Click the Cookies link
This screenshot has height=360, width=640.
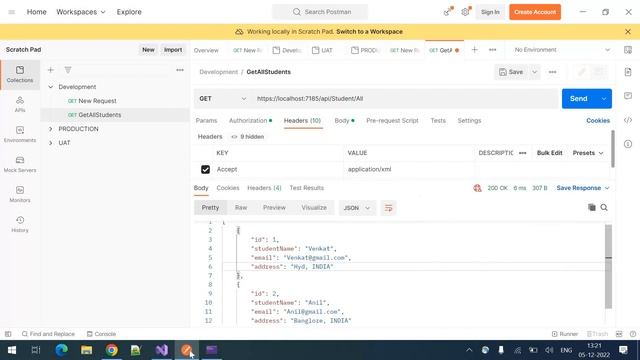coord(598,120)
